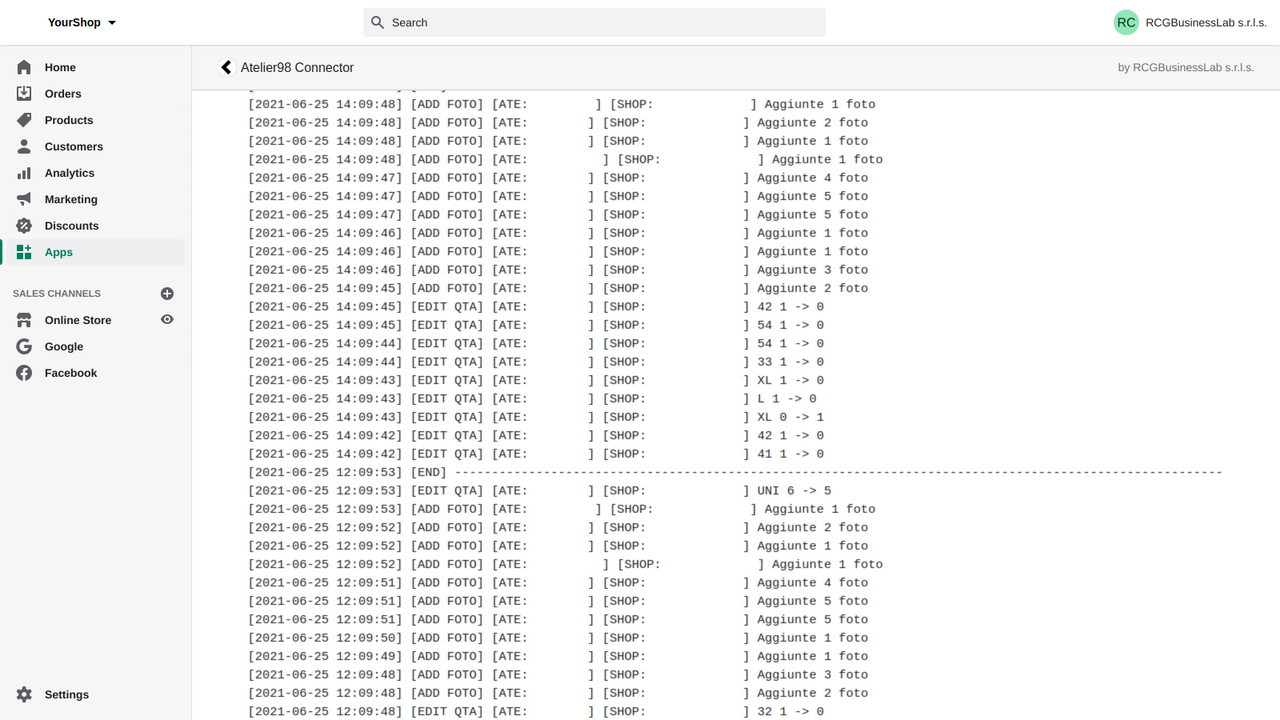Viewport: 1280px width, 720px height.
Task: Open the YourShop store switcher dropdown
Action: click(82, 22)
